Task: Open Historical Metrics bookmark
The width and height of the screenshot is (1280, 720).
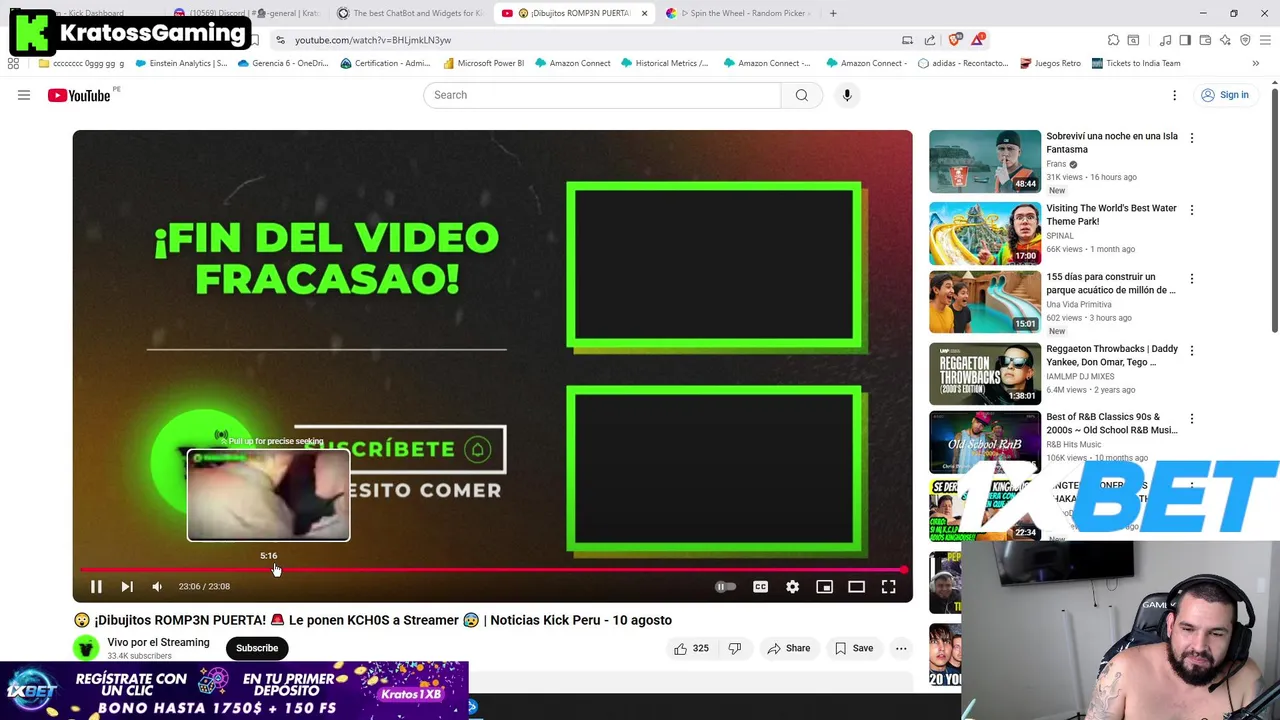Action: pyautogui.click(x=664, y=63)
